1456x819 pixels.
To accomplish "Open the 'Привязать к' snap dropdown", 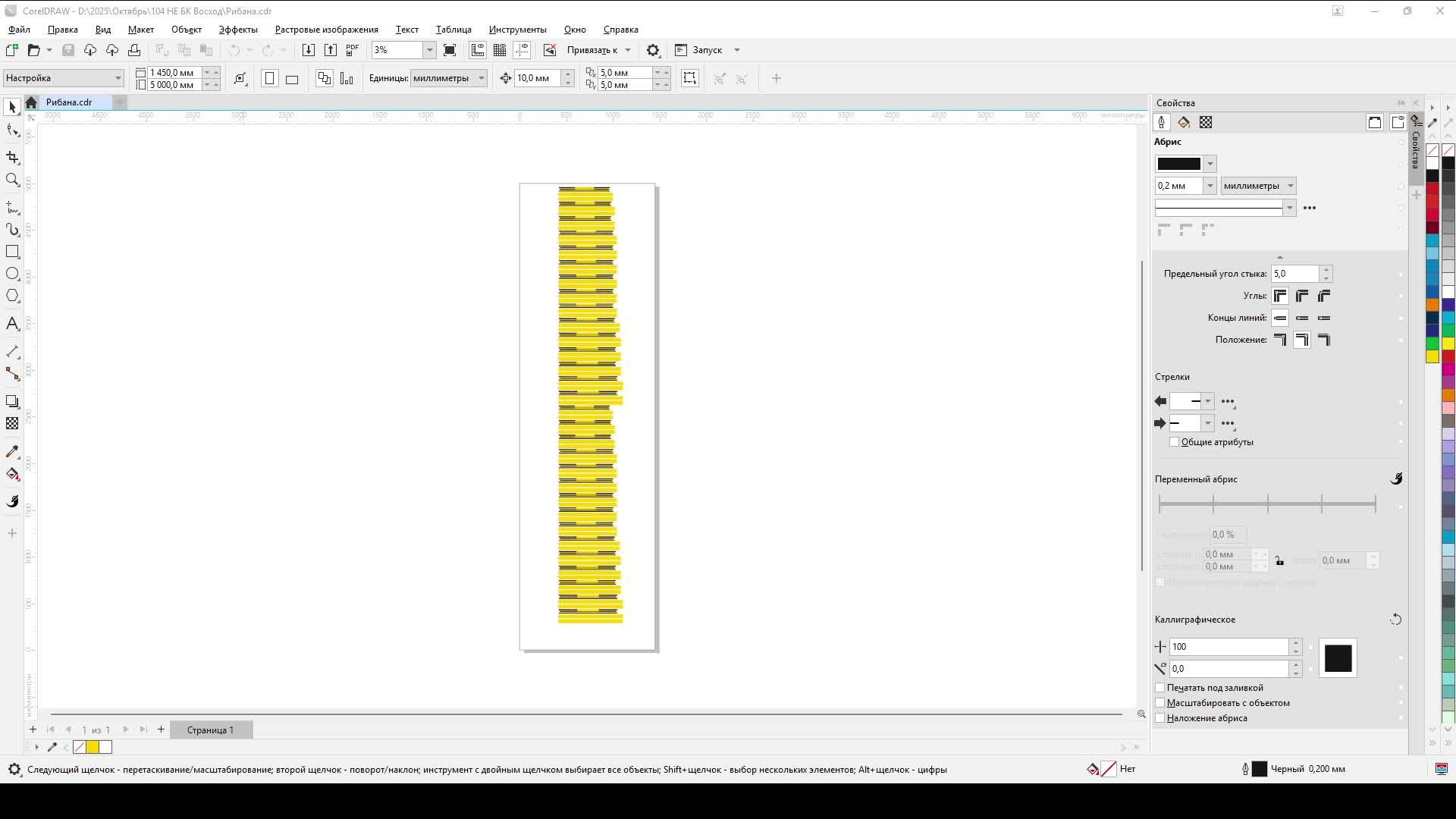I will (627, 49).
